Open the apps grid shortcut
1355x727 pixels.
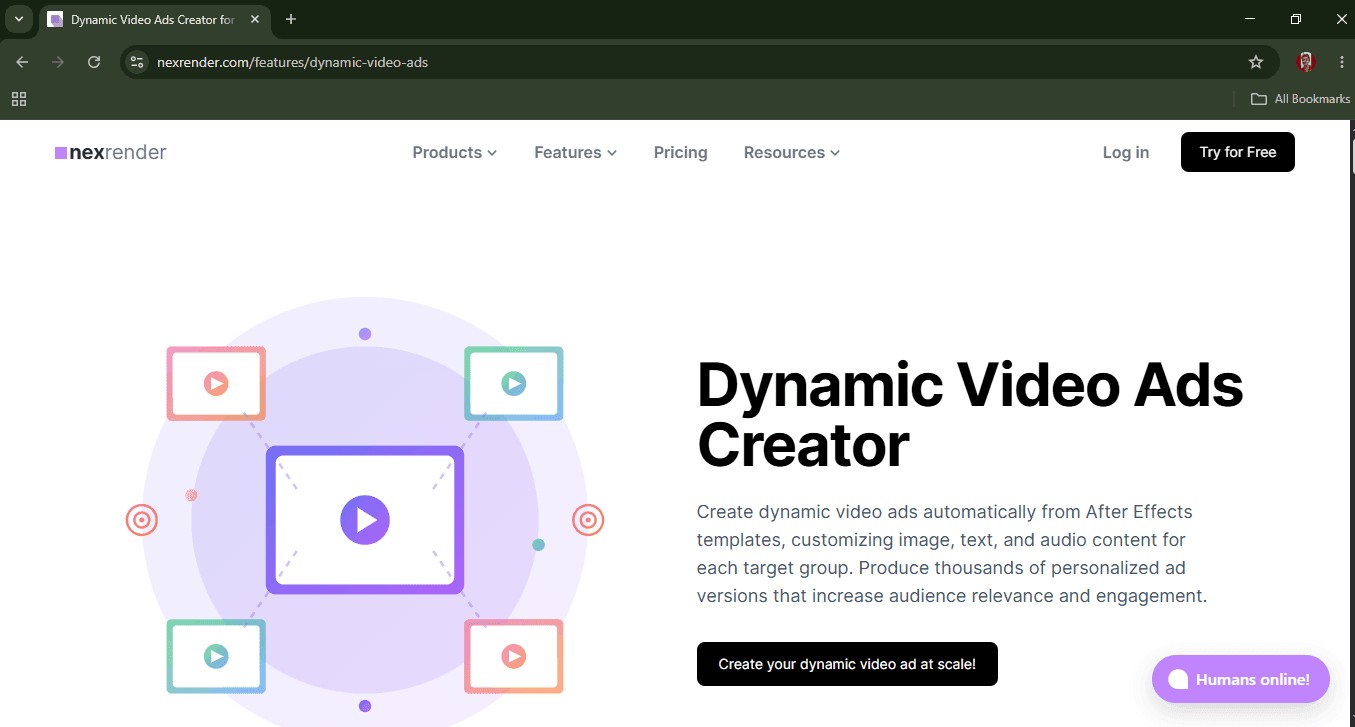(x=18, y=99)
